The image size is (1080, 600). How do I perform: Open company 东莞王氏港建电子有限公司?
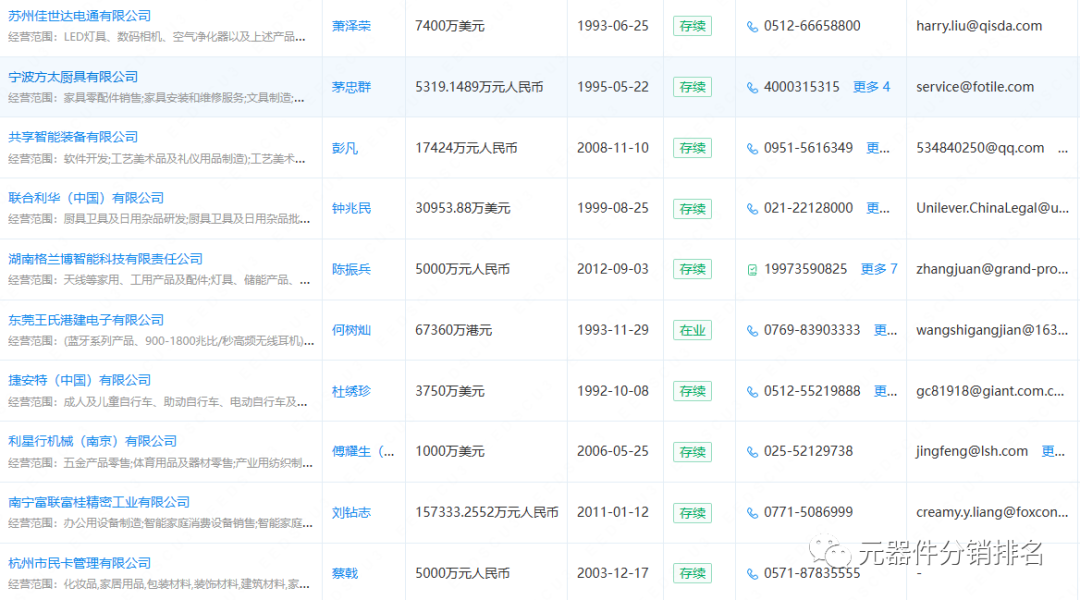coord(86,320)
